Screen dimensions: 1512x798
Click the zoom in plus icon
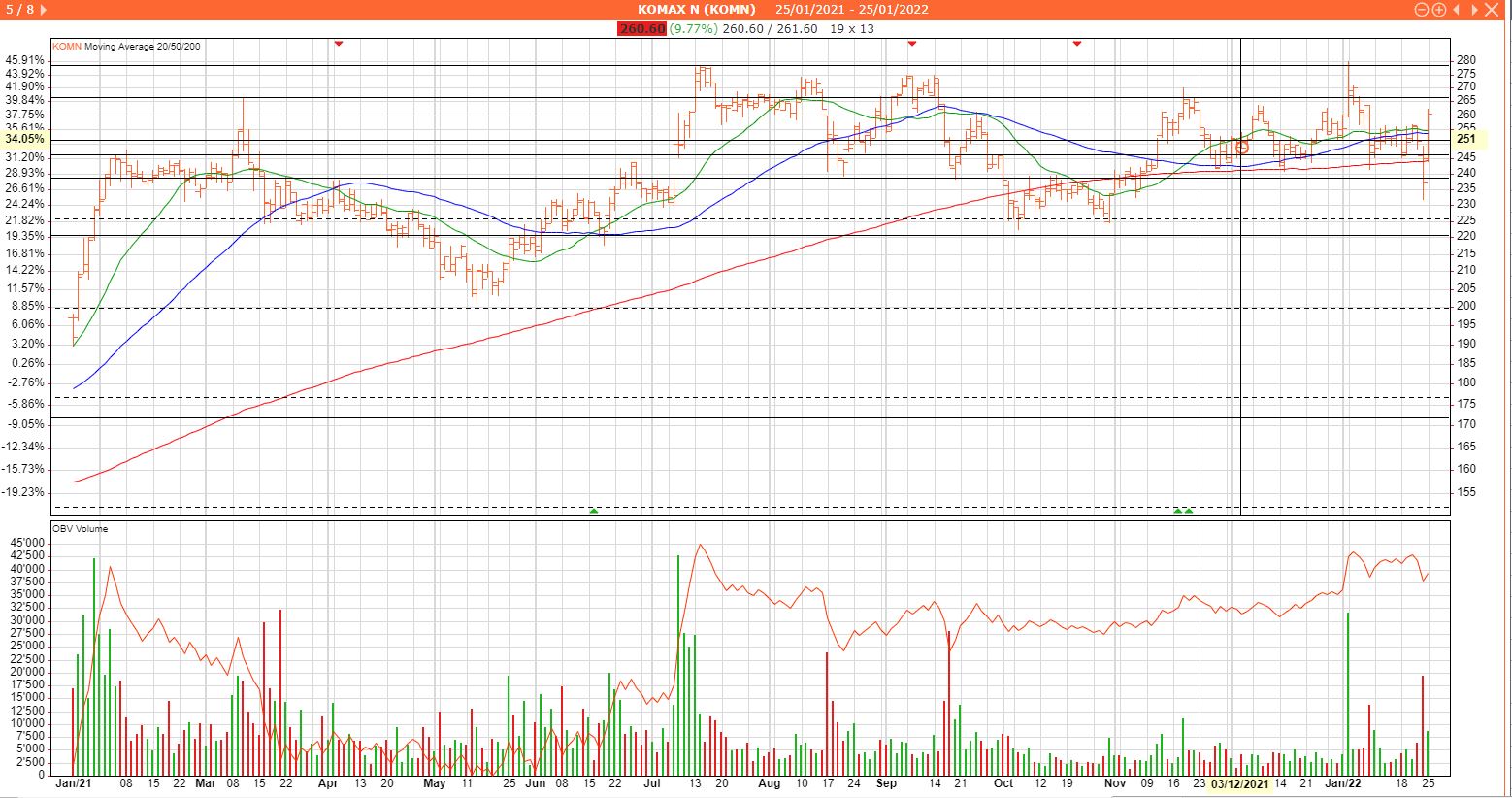1437,10
